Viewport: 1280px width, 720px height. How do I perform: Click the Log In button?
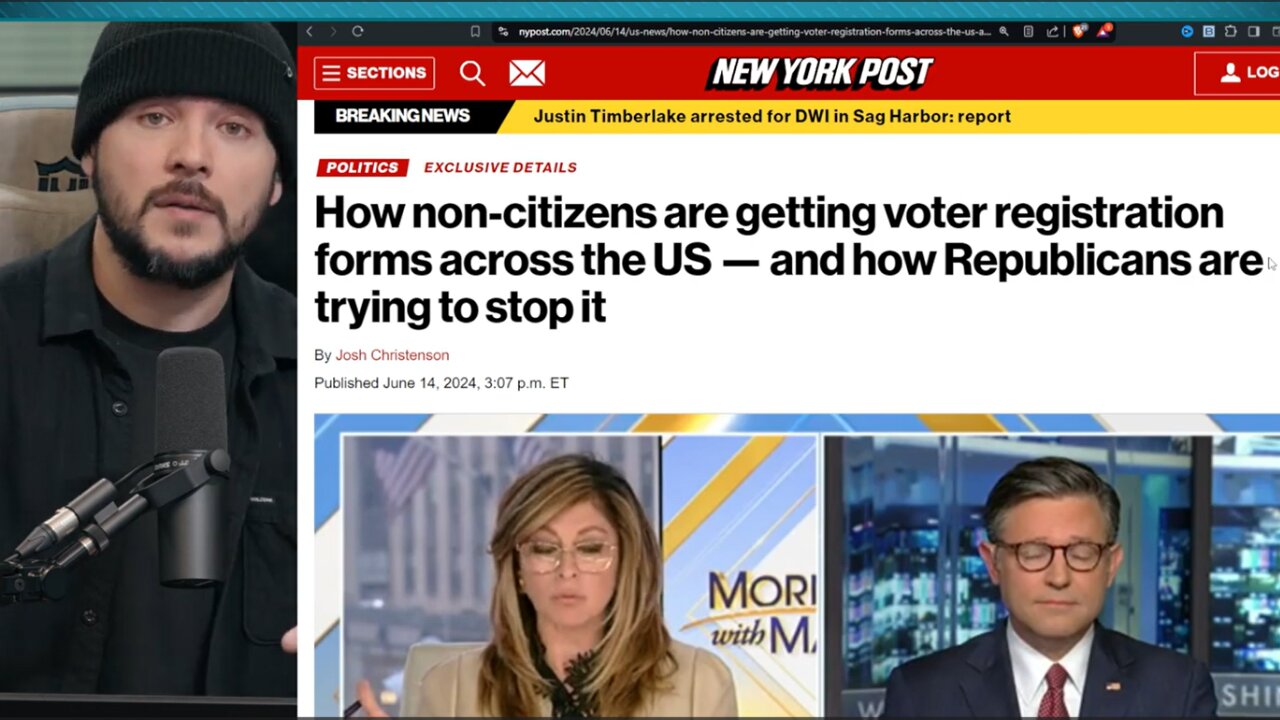pos(1238,73)
